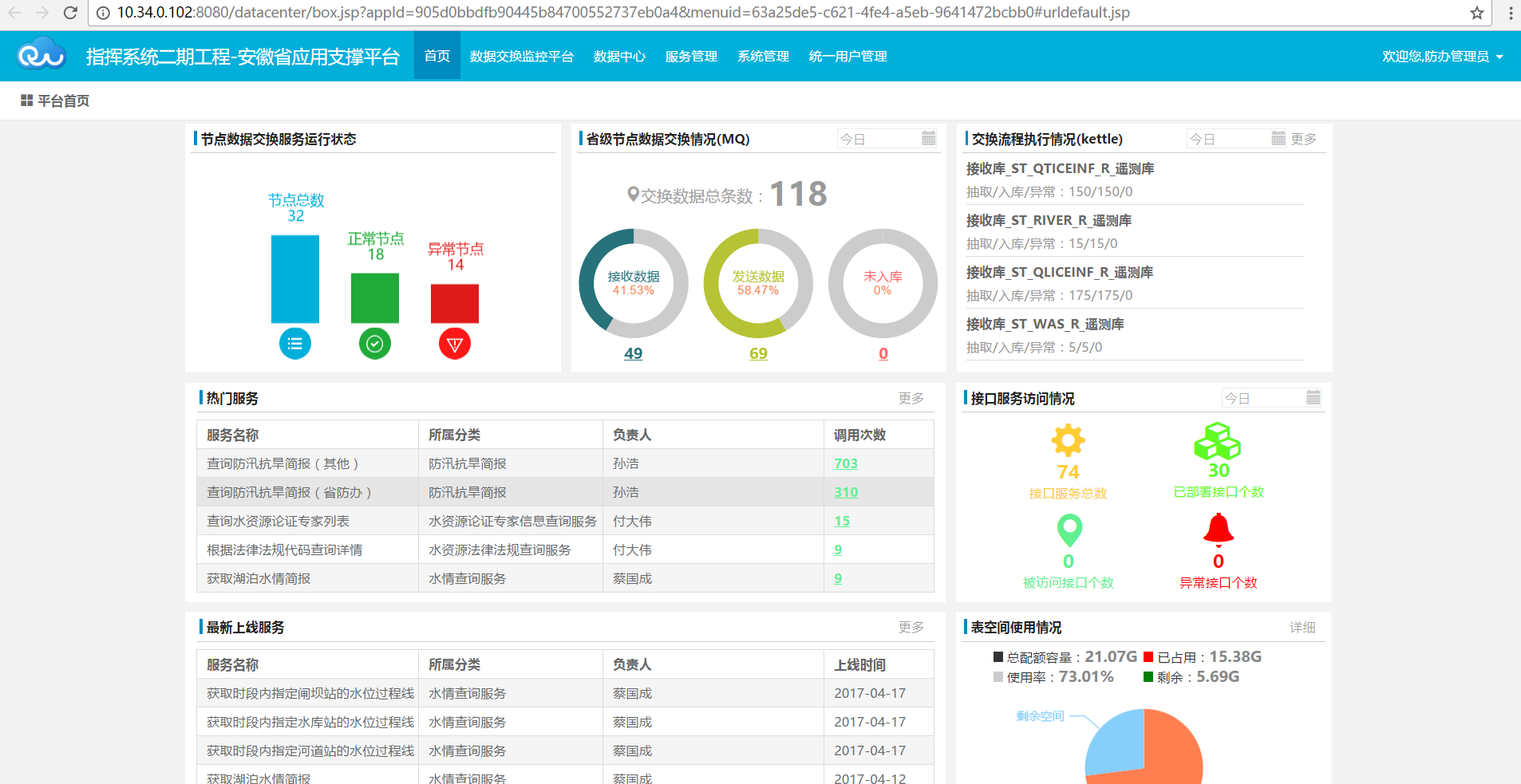Click the green normal nodes check icon
1521x784 pixels.
(375, 344)
